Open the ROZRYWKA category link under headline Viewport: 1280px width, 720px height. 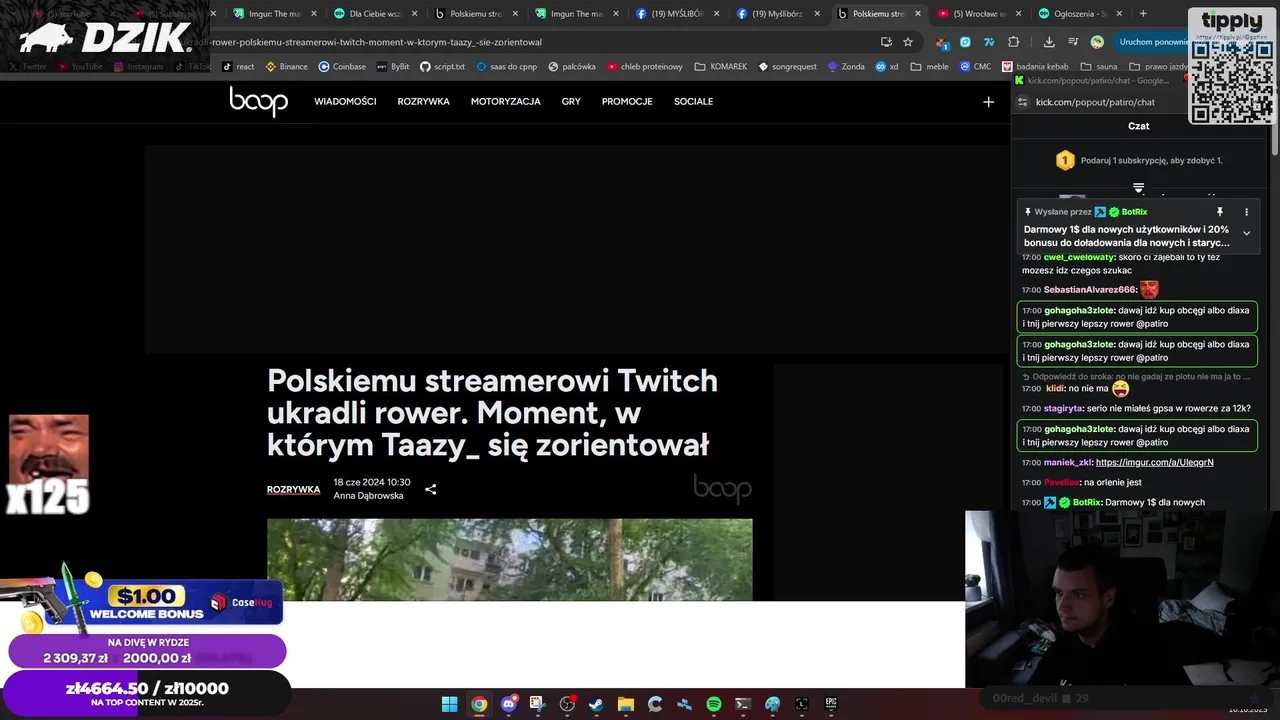click(293, 490)
